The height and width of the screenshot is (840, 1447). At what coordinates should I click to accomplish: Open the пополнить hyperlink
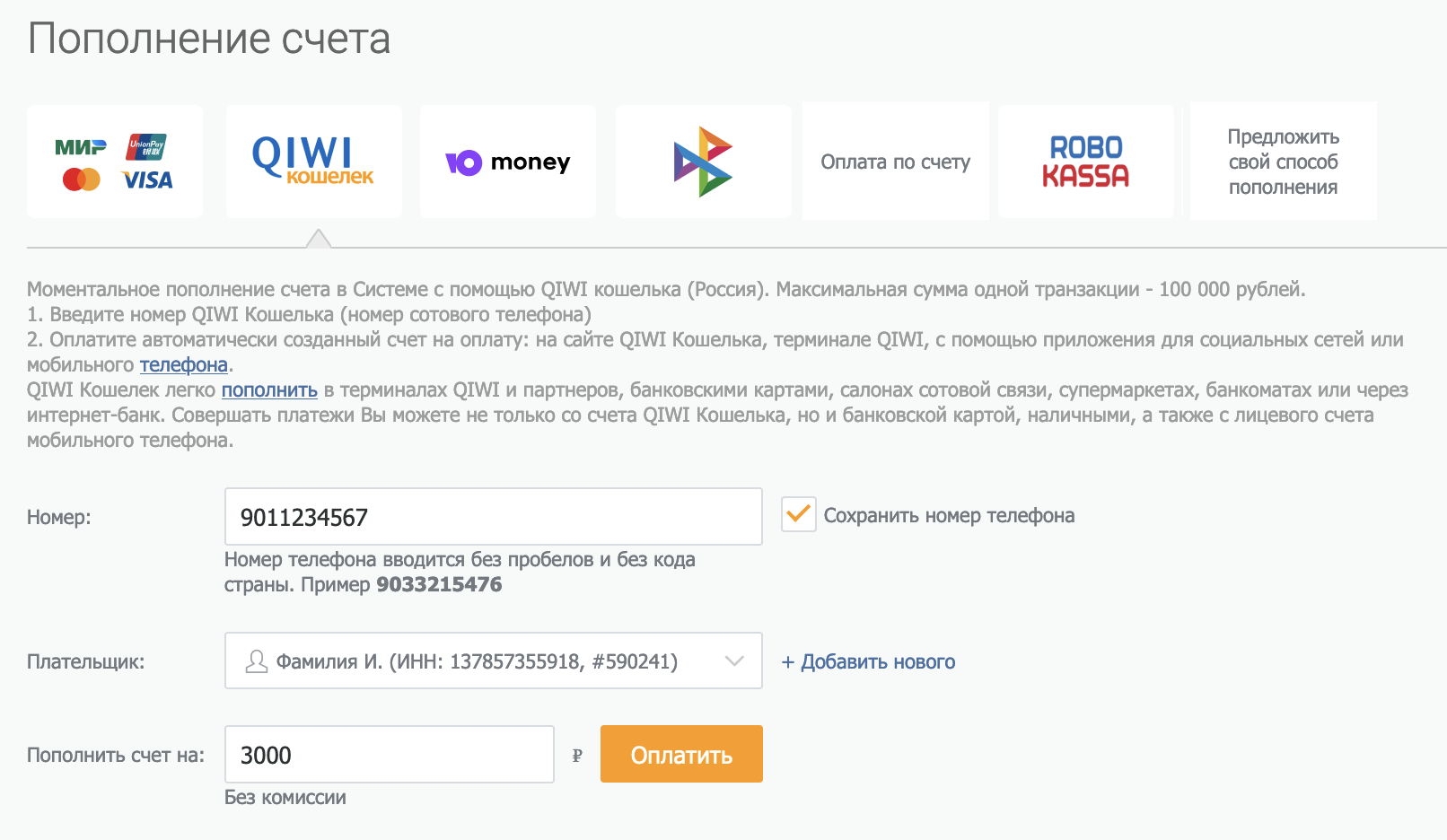pos(269,390)
